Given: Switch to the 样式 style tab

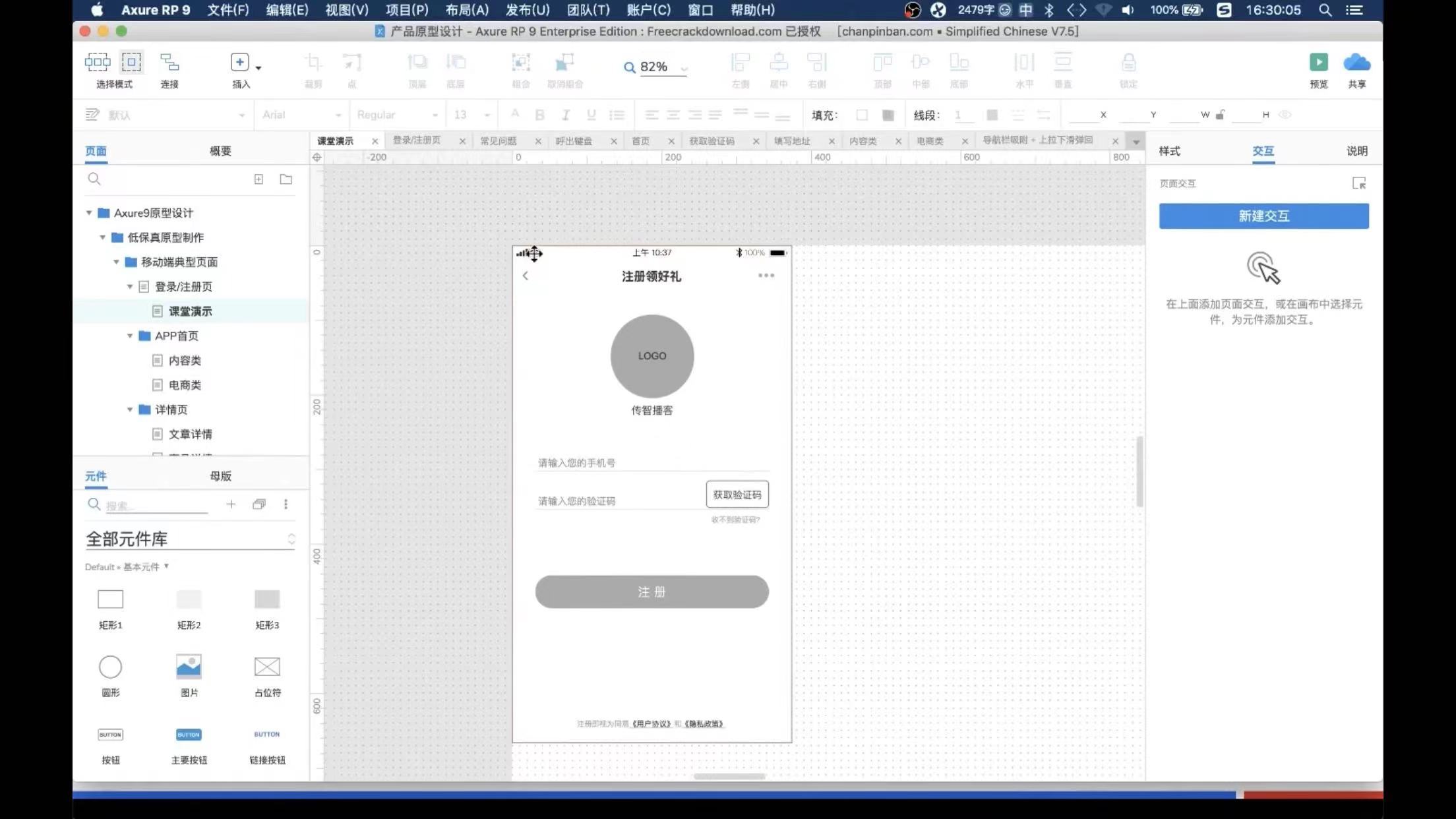Looking at the screenshot, I should (x=1169, y=151).
